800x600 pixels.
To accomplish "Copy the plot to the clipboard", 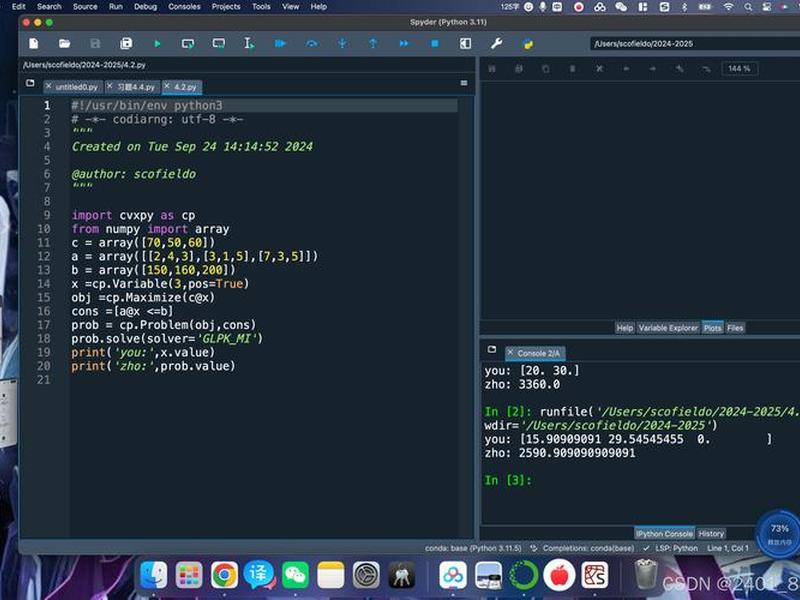I will click(545, 68).
